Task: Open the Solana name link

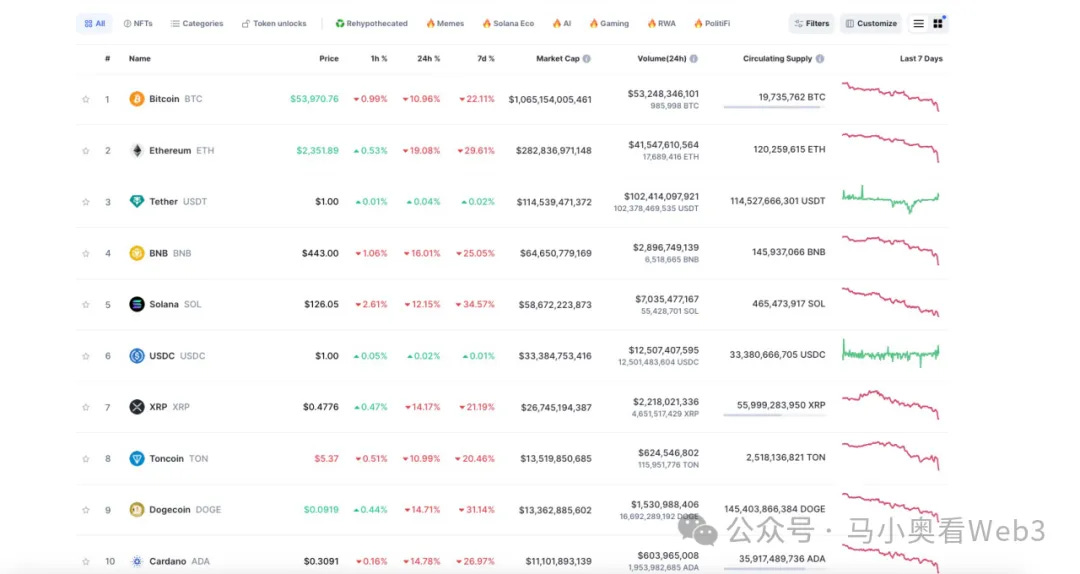Action: (164, 304)
